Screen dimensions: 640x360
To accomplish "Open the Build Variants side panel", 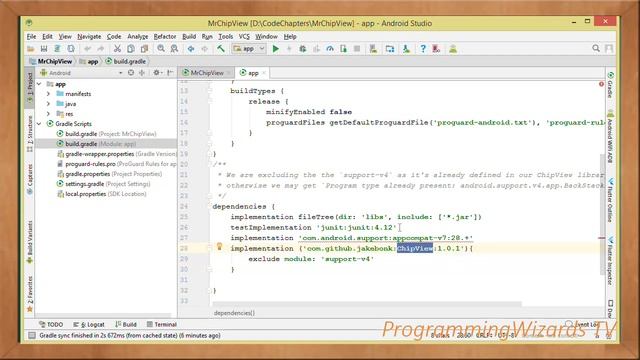I will (x=30, y=242).
